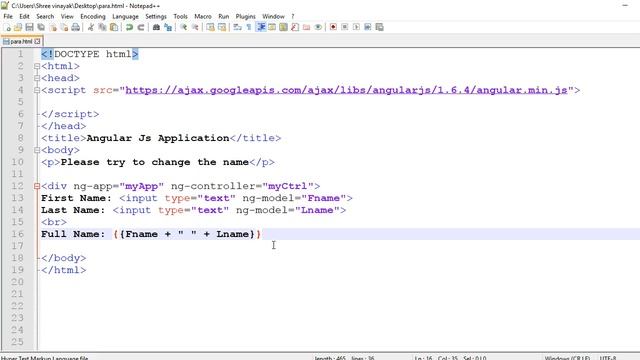The height and width of the screenshot is (360, 640).
Task: Toggle synchronize vertical scrolling icon
Action: coord(210,27)
